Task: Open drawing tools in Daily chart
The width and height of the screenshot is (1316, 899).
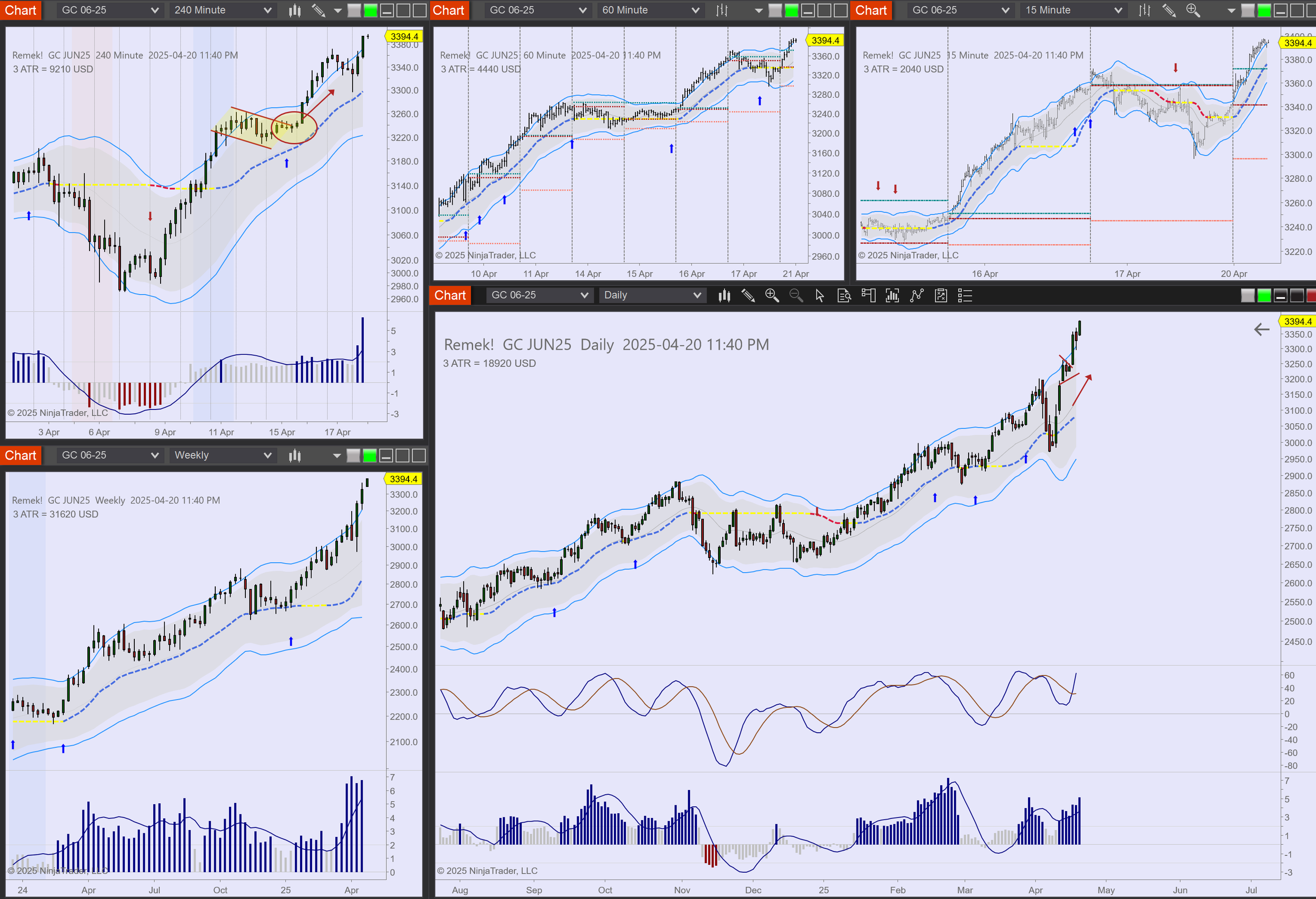Action: (748, 295)
